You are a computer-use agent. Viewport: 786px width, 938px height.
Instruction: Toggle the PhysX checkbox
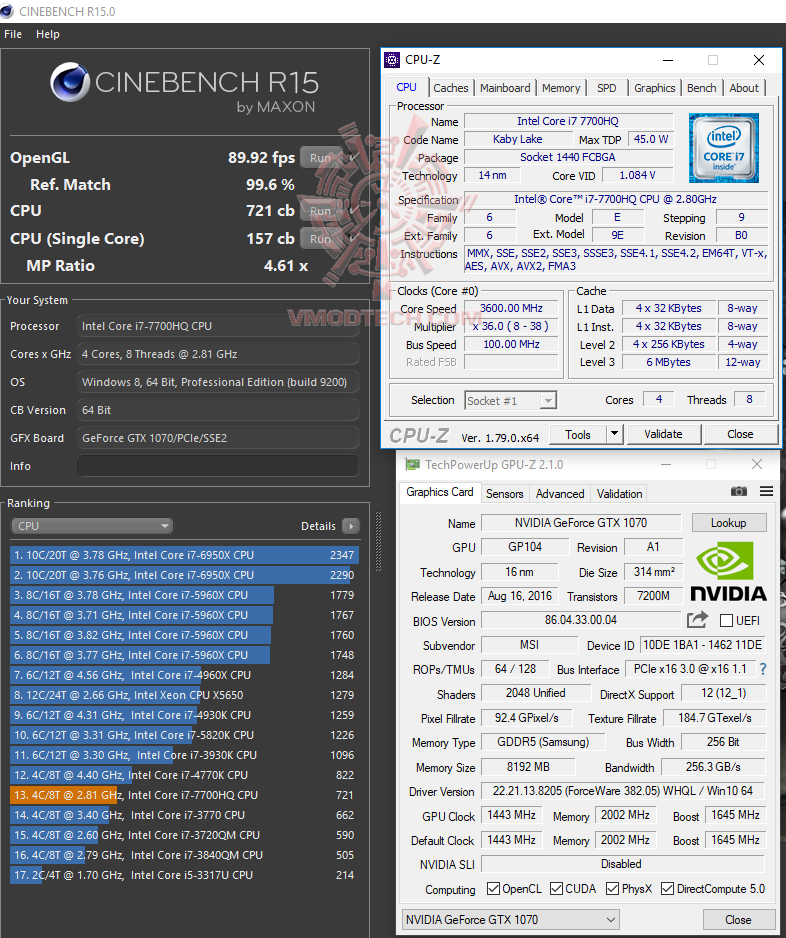pyautogui.click(x=613, y=888)
